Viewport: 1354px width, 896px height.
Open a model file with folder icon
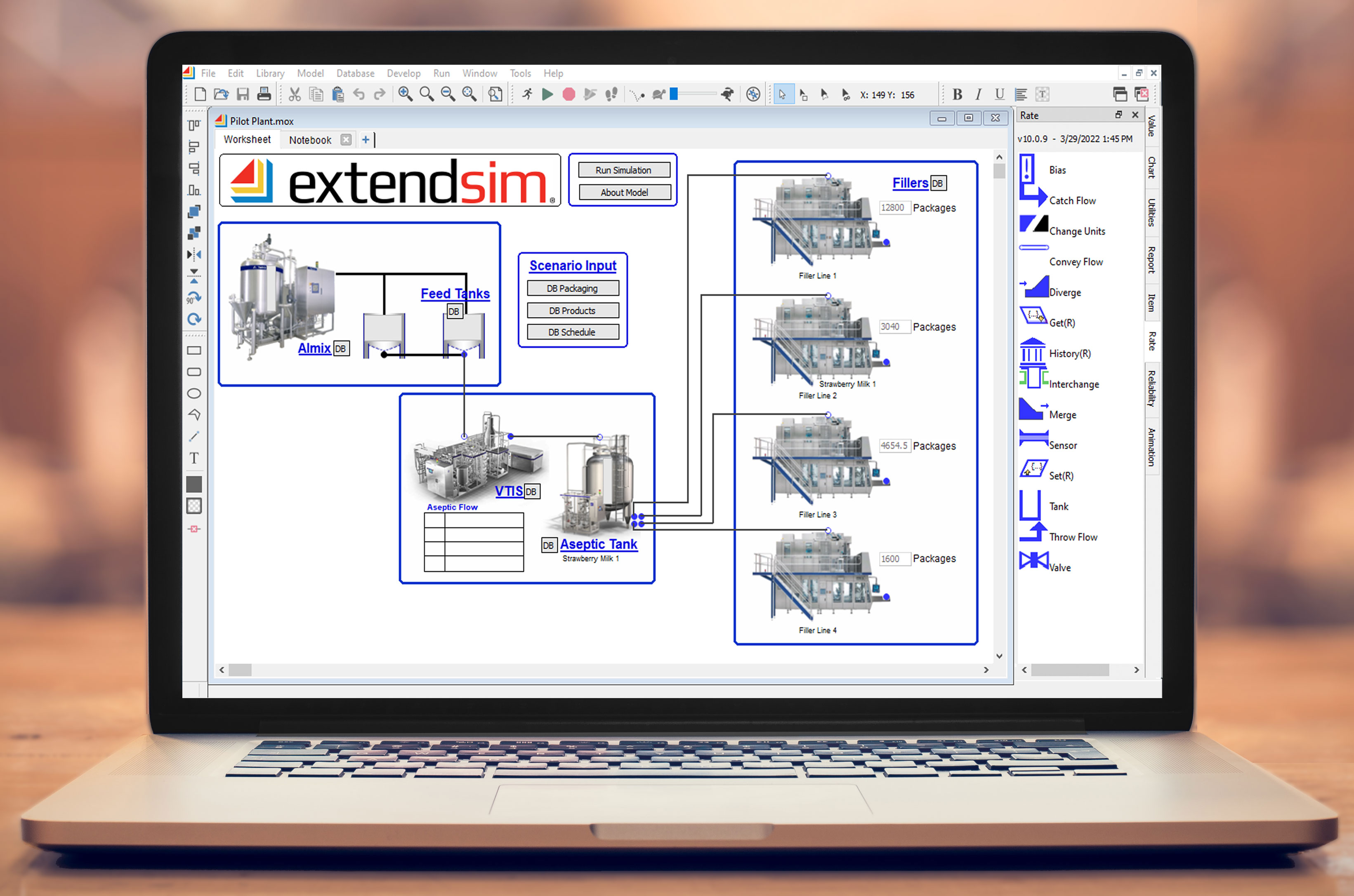click(x=221, y=94)
